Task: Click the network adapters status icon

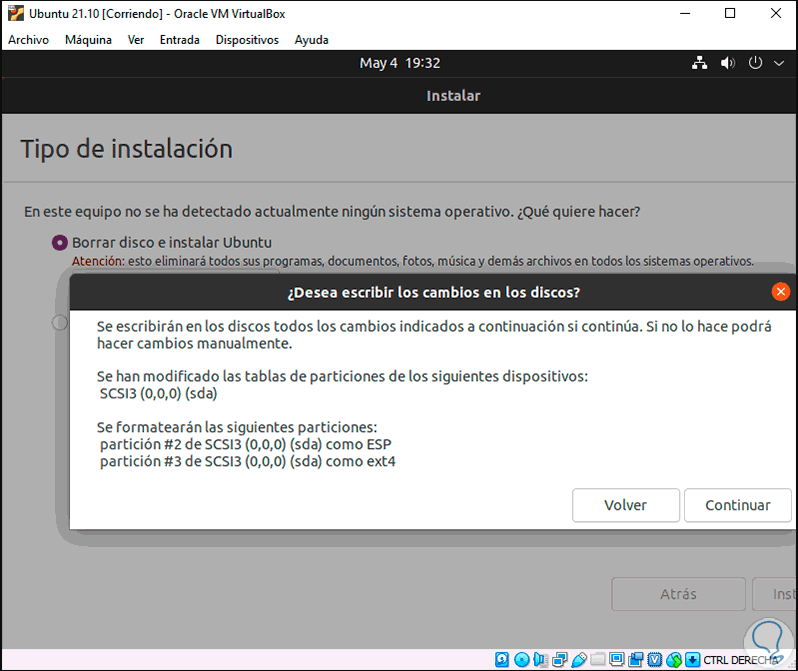Action: pyautogui.click(x=560, y=660)
